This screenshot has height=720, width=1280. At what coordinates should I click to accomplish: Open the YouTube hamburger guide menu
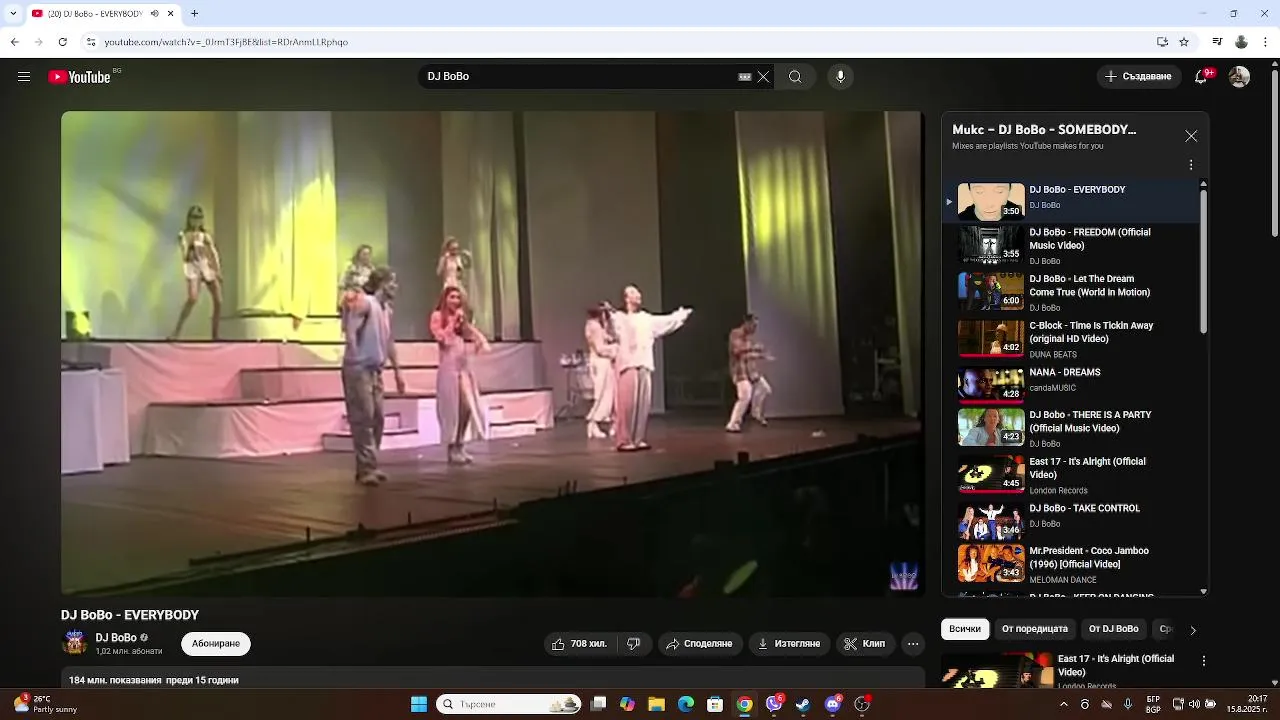click(24, 77)
